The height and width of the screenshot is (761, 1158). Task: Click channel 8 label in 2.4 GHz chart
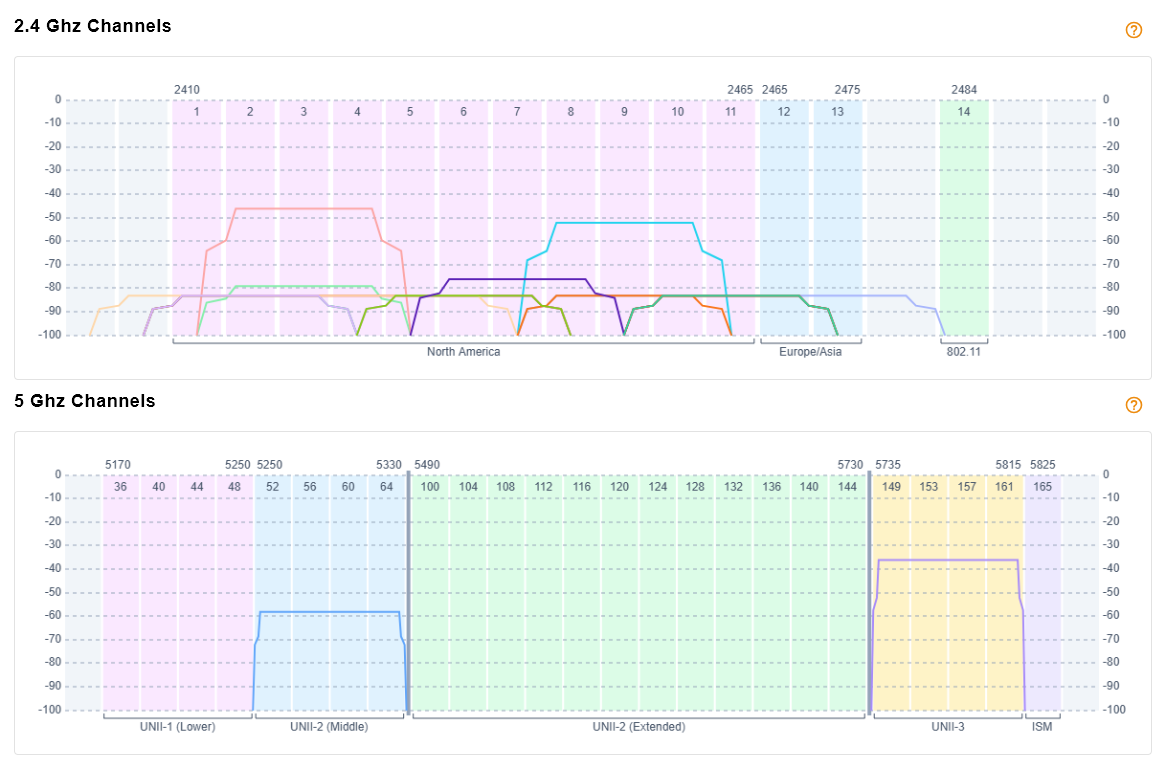click(x=571, y=112)
